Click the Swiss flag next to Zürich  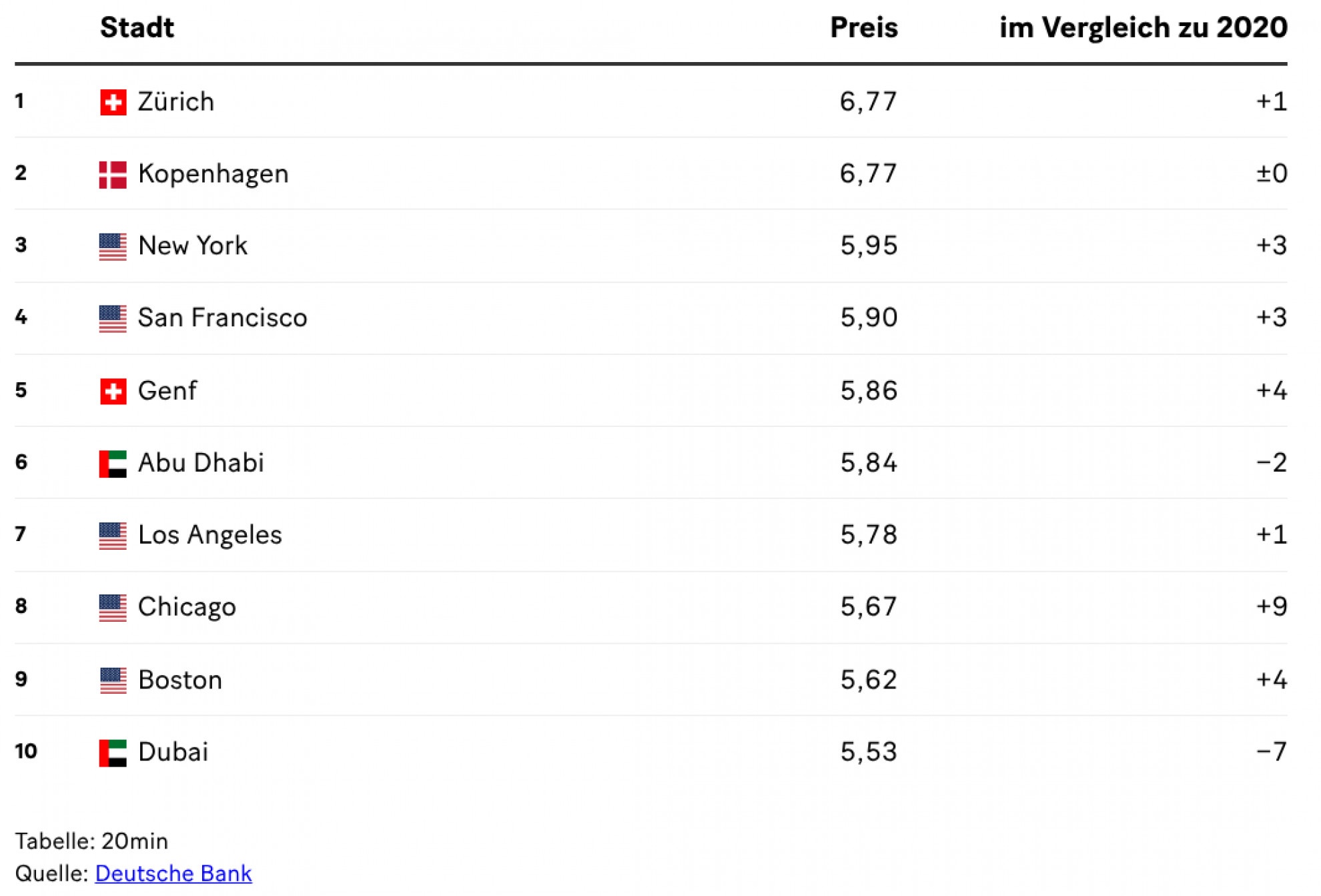point(113,102)
